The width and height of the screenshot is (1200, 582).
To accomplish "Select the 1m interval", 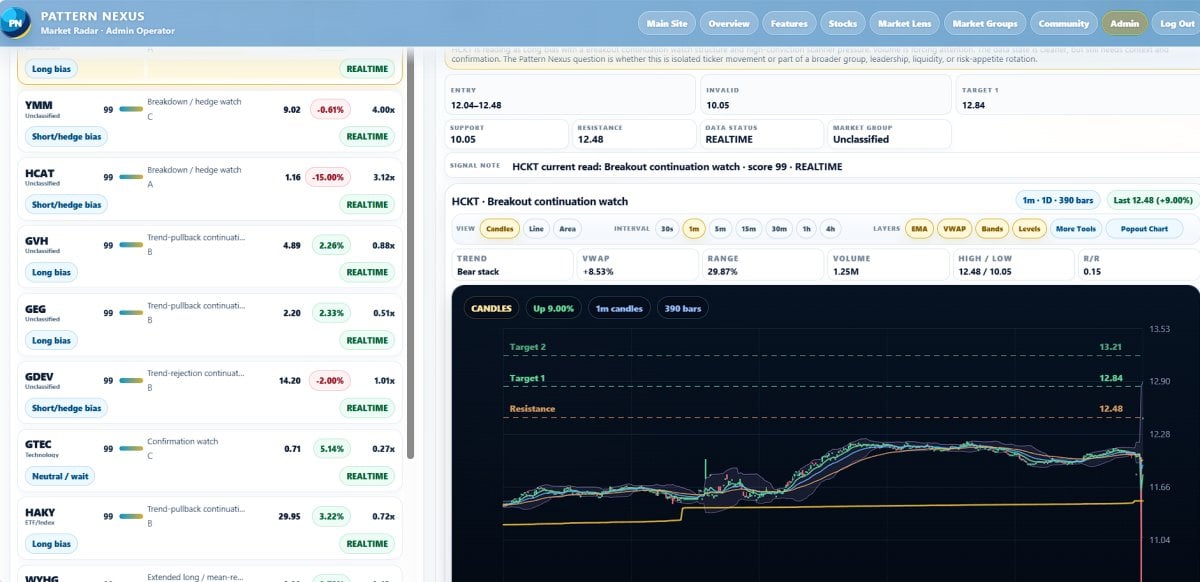I will (693, 229).
